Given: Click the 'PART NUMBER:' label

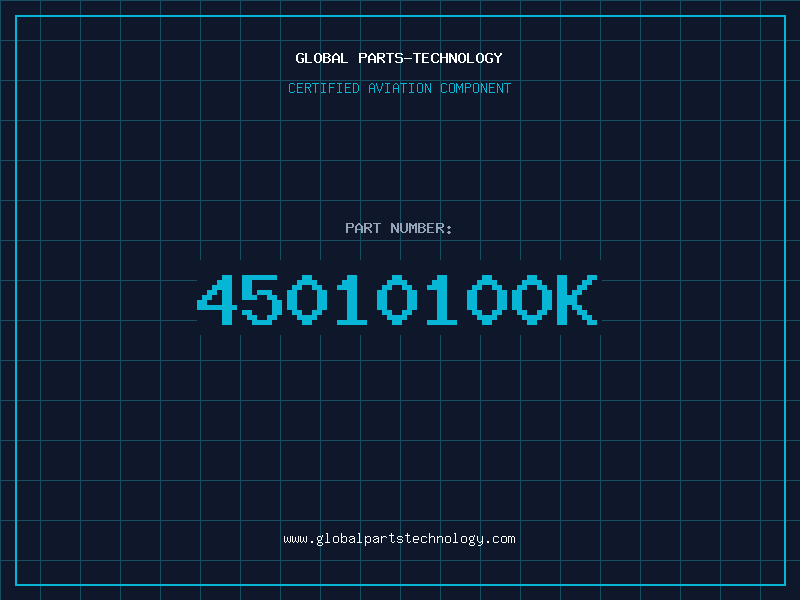Looking at the screenshot, I should (x=398, y=228).
